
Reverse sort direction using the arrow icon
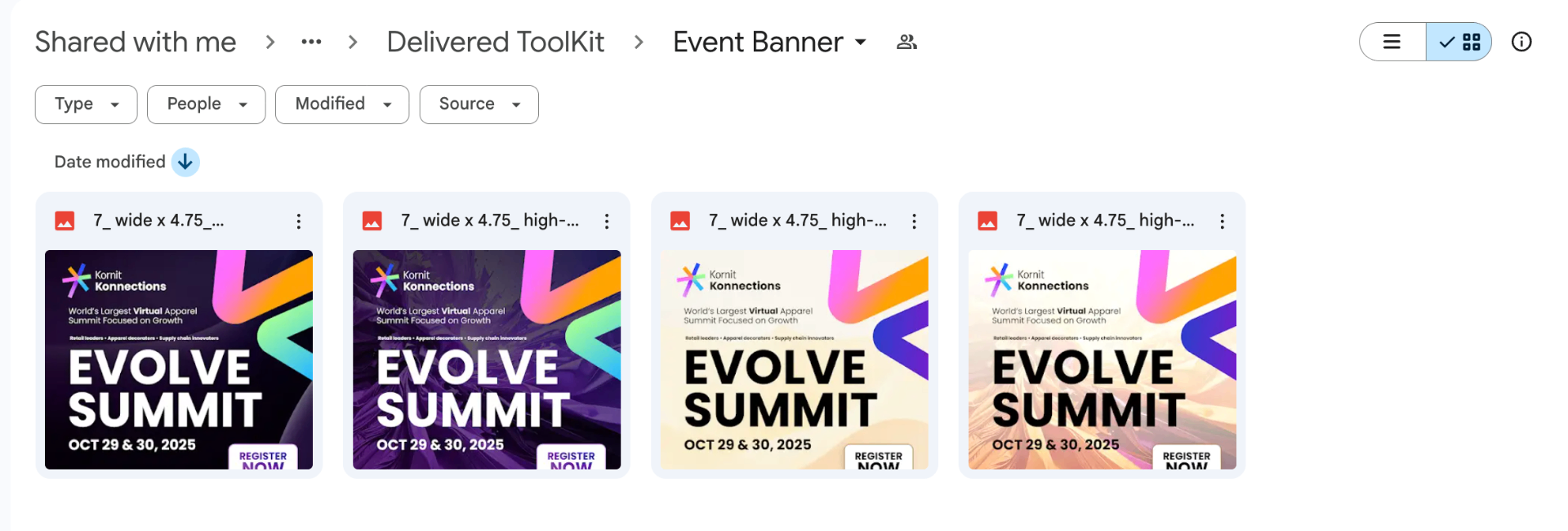(x=185, y=162)
